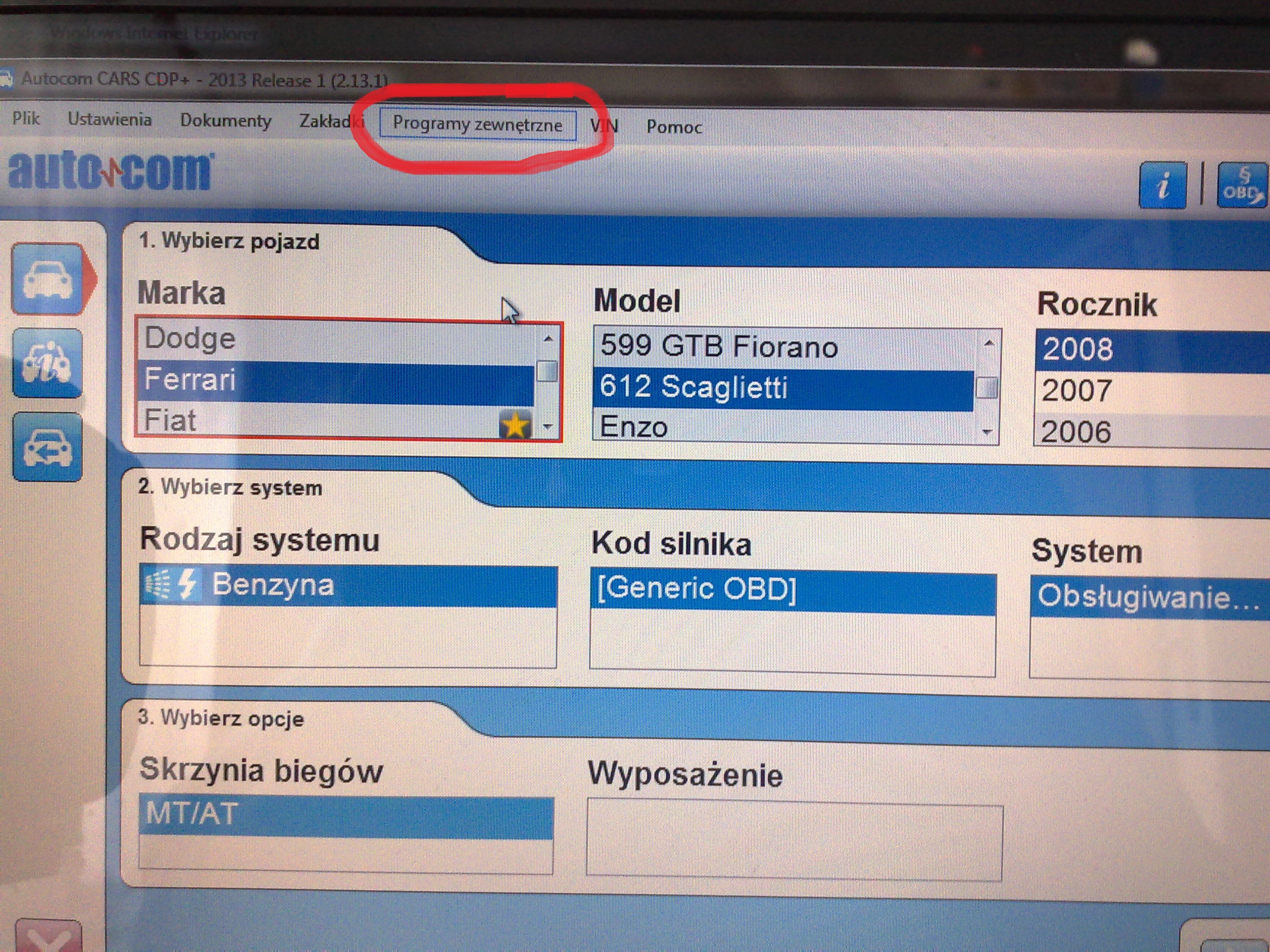Open the Dokumenty menu

tap(226, 120)
